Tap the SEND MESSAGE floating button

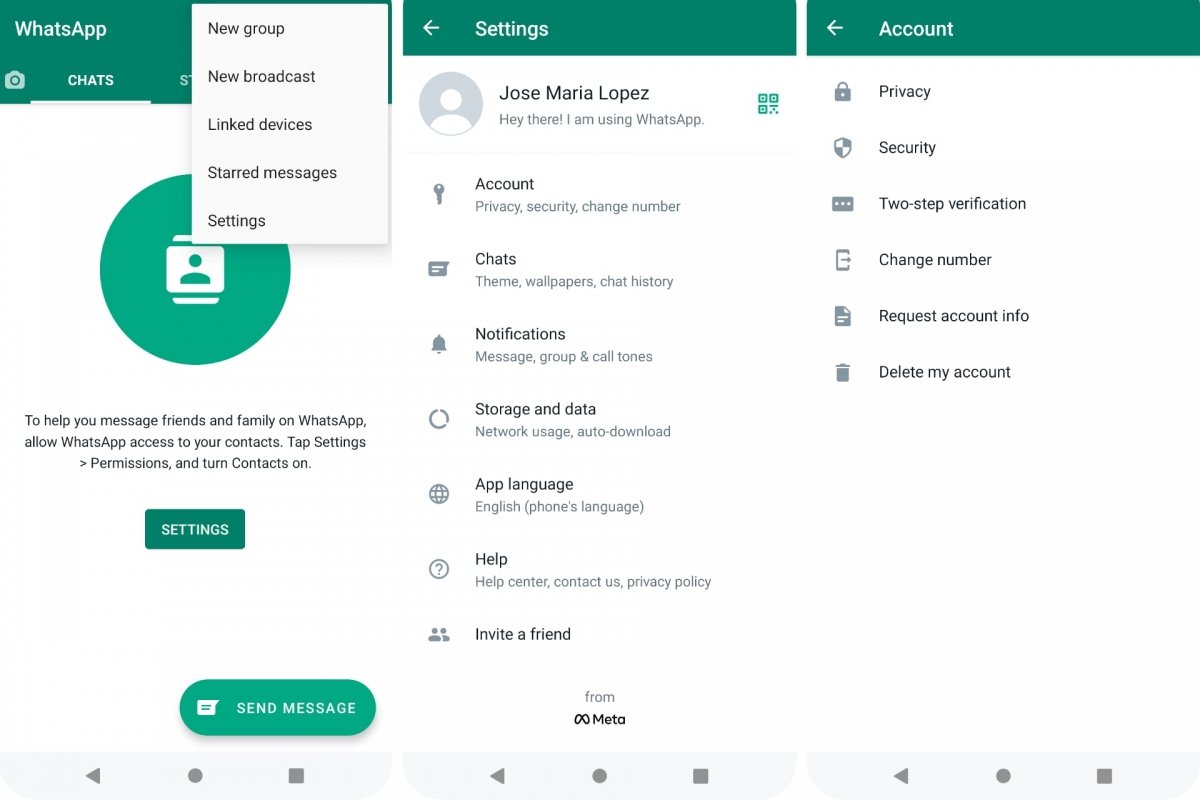[x=278, y=708]
